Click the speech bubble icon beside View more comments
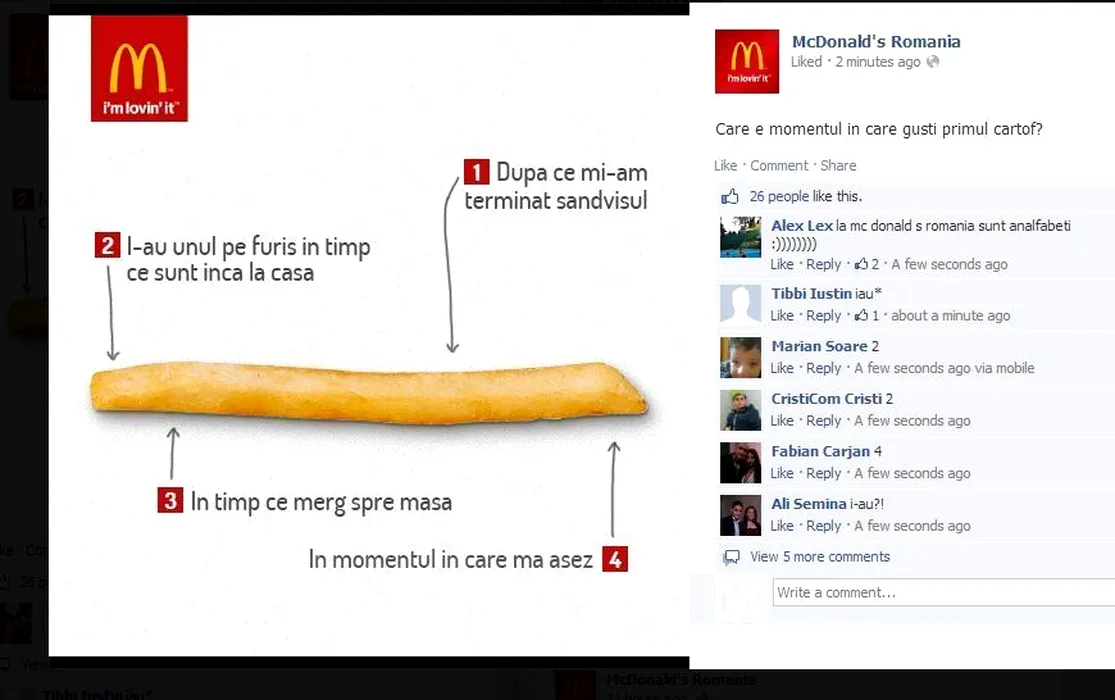Screen dimensions: 1115x700 [731, 557]
